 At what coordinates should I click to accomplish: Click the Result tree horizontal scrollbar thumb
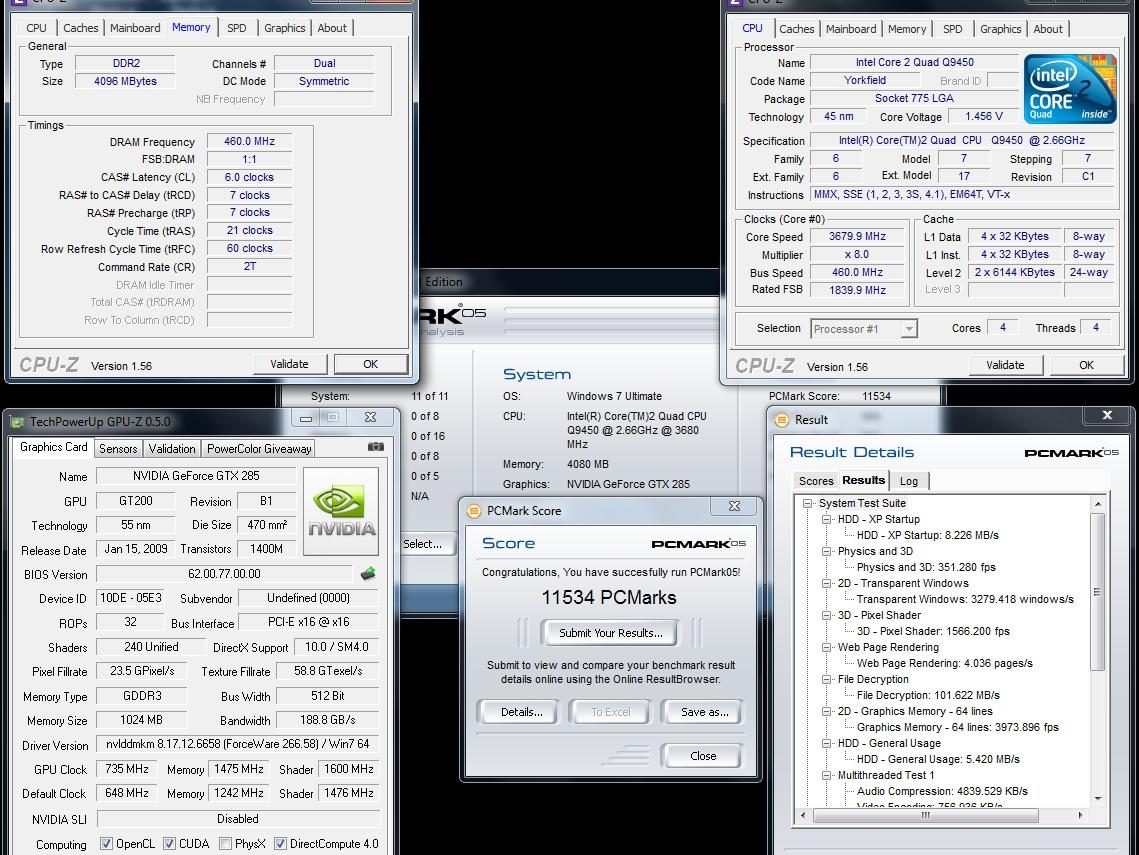pos(925,816)
